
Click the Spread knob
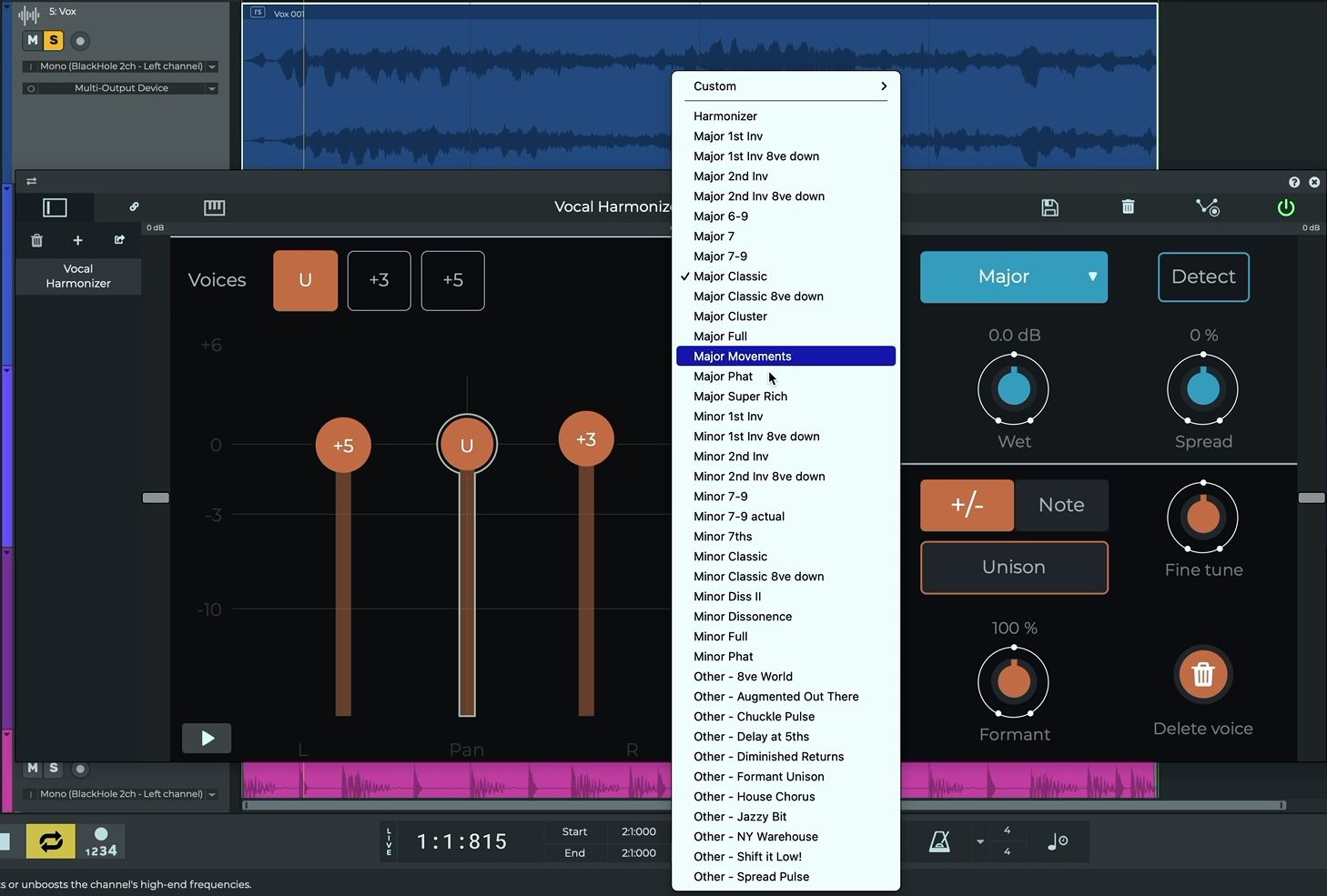pyautogui.click(x=1203, y=389)
